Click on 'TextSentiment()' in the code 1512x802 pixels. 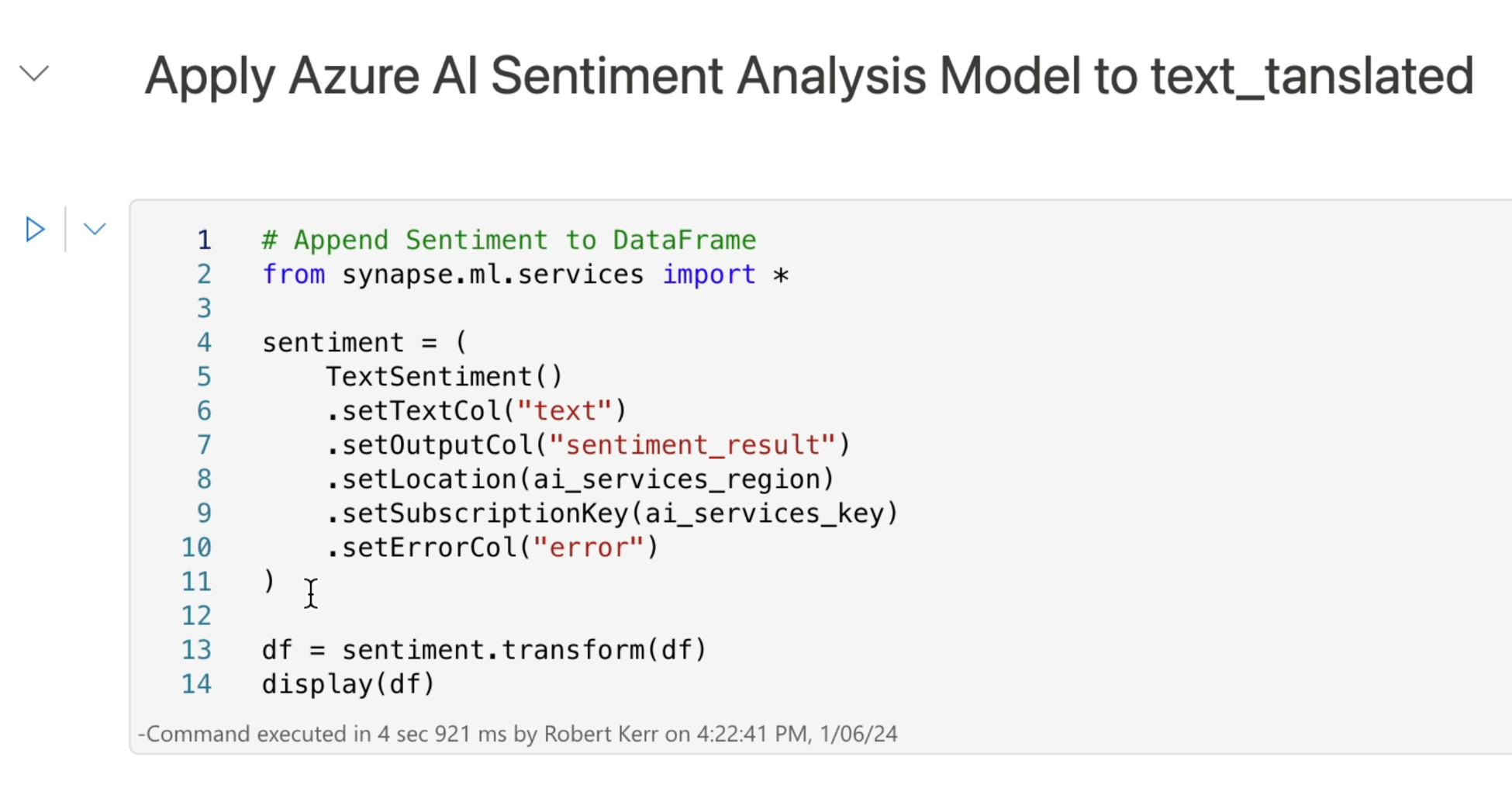click(x=444, y=377)
